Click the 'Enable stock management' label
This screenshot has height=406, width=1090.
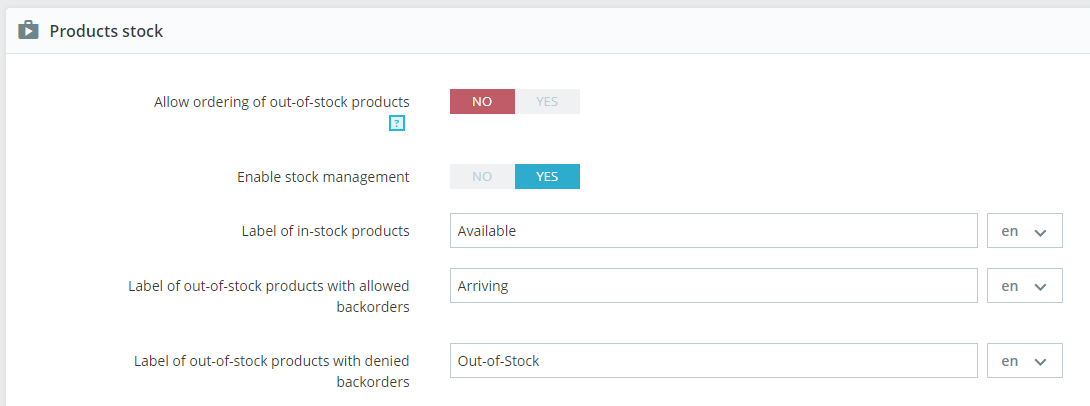click(x=323, y=177)
